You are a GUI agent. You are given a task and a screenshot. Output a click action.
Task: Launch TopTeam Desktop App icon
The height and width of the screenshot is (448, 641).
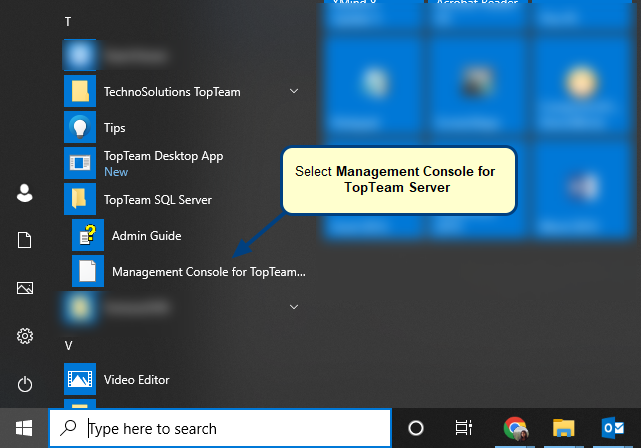point(80,163)
